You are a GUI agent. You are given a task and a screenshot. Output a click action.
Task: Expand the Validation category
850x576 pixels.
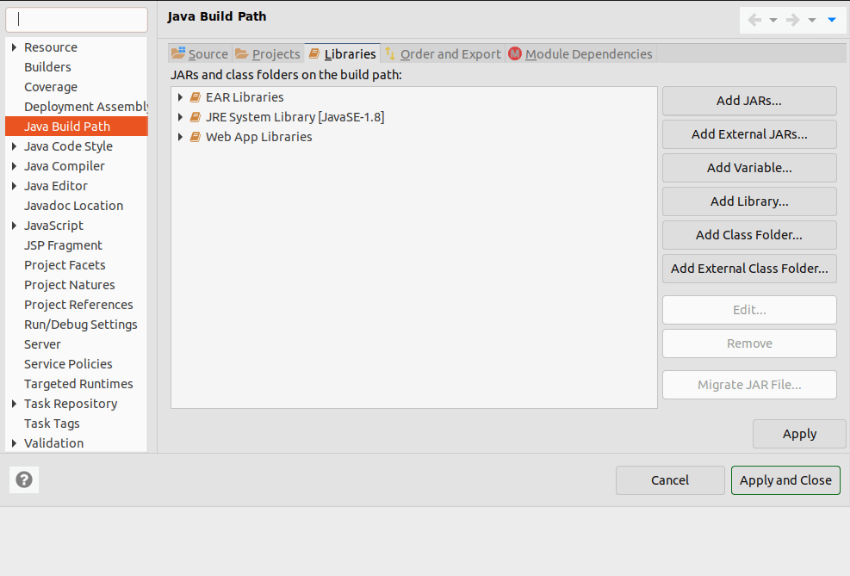[14, 443]
